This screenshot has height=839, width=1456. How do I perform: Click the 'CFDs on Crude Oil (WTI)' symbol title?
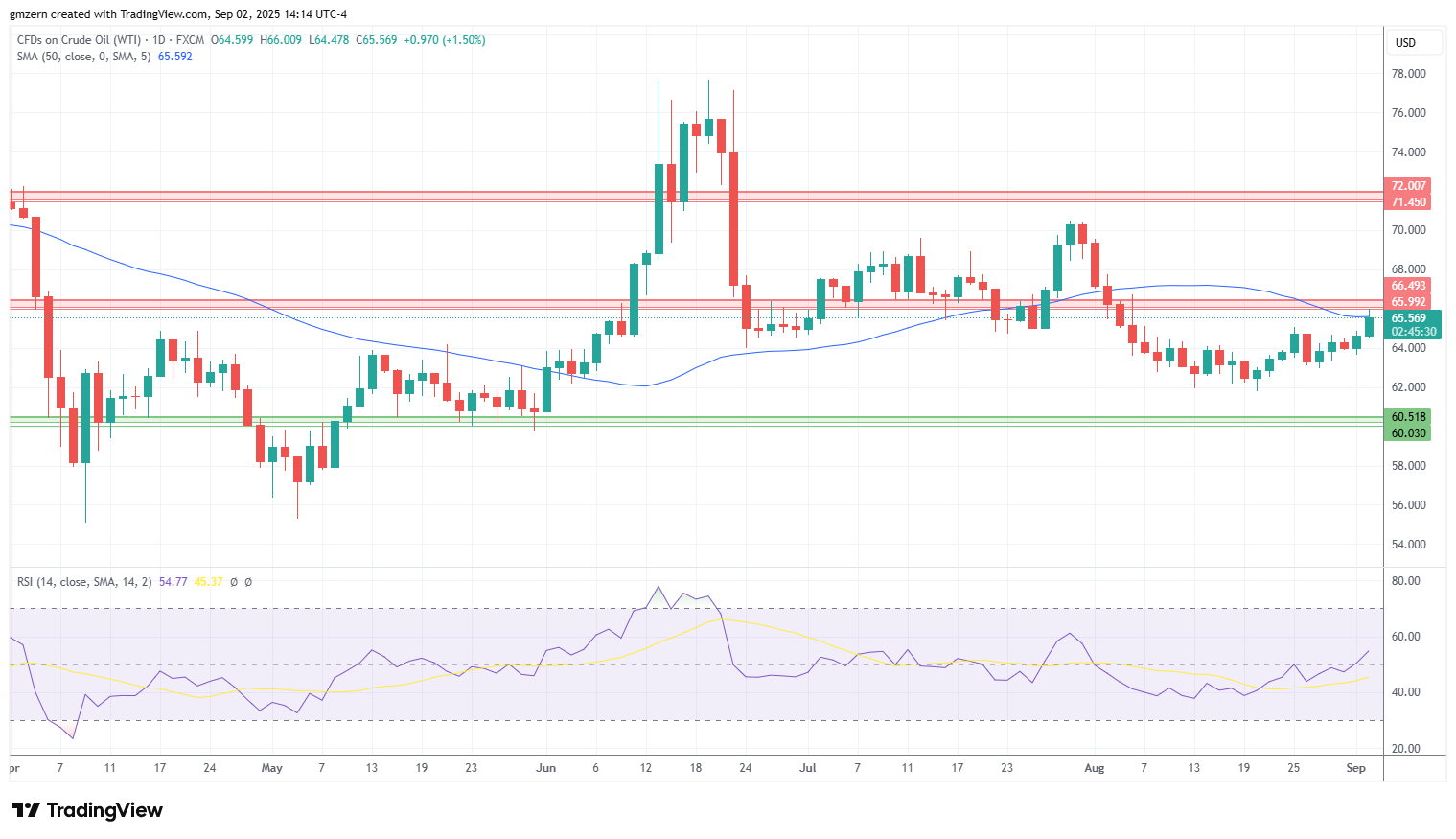(x=77, y=40)
